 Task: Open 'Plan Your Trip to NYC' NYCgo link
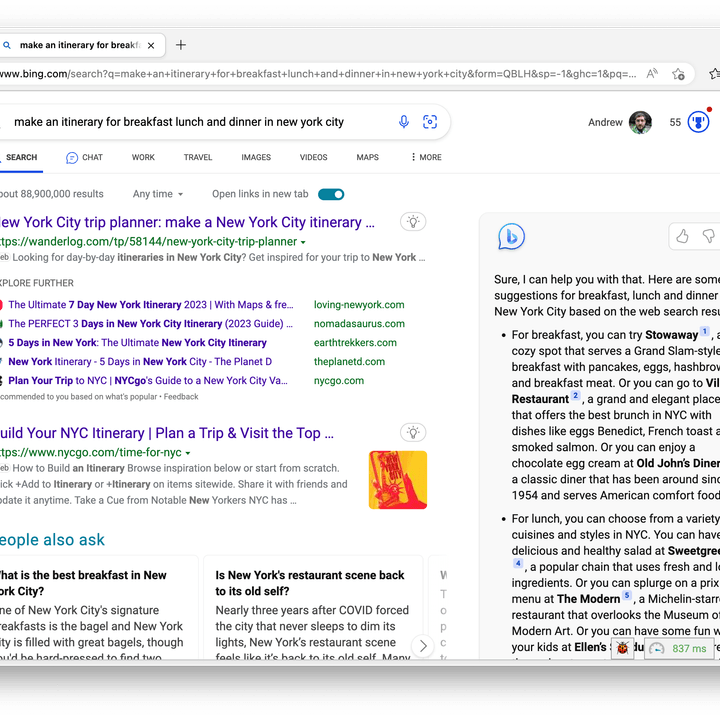point(148,381)
